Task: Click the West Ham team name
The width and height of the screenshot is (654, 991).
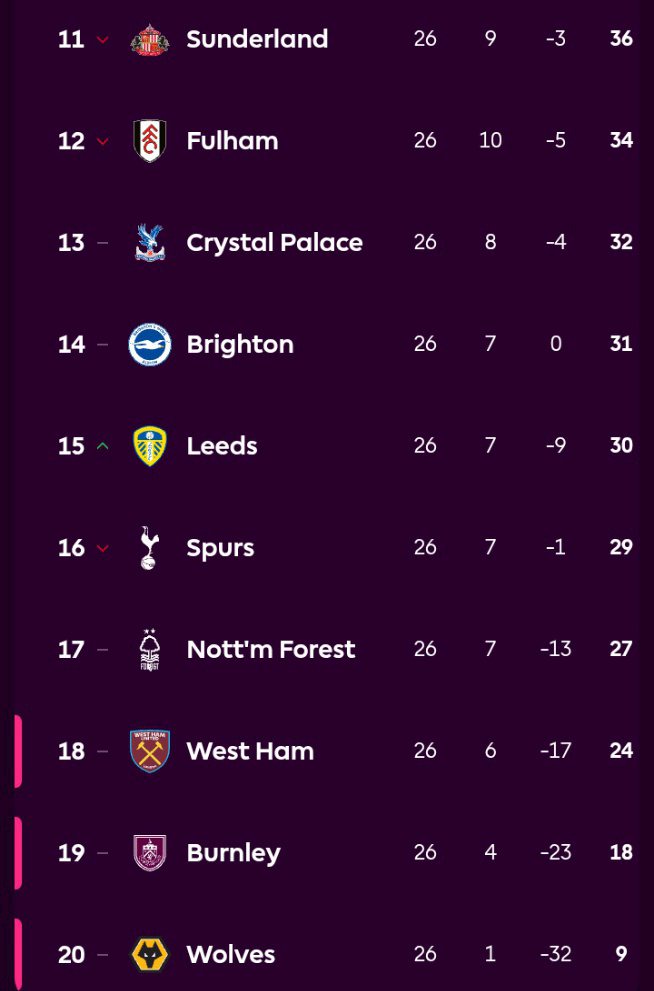Action: pyautogui.click(x=250, y=751)
